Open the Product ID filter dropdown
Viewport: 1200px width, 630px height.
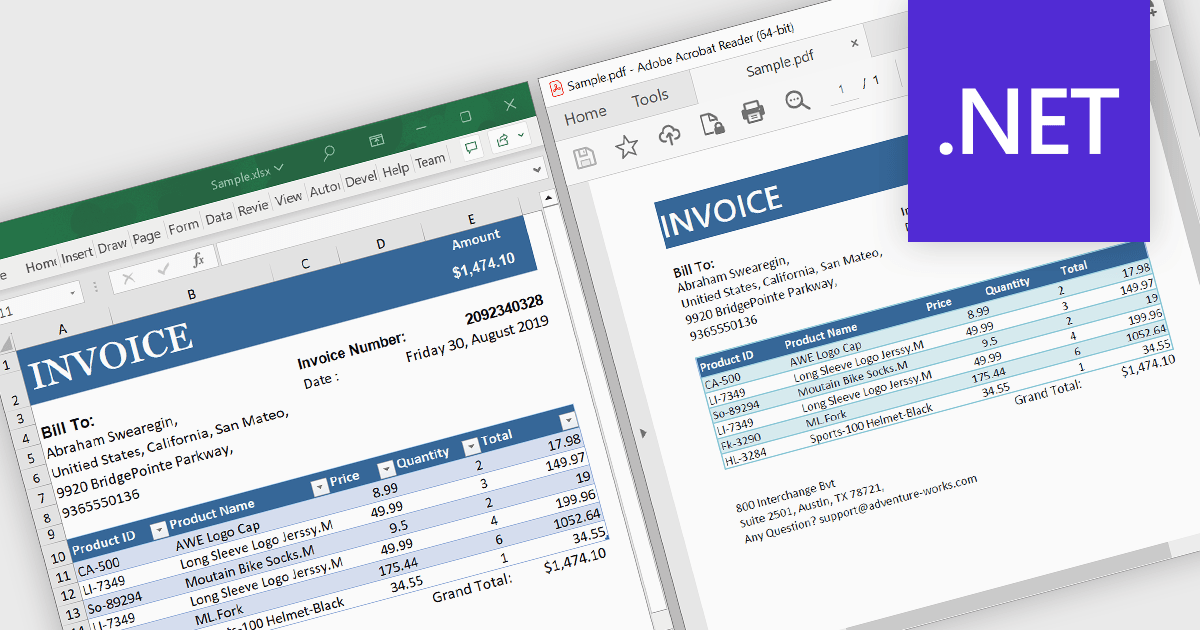pyautogui.click(x=158, y=530)
